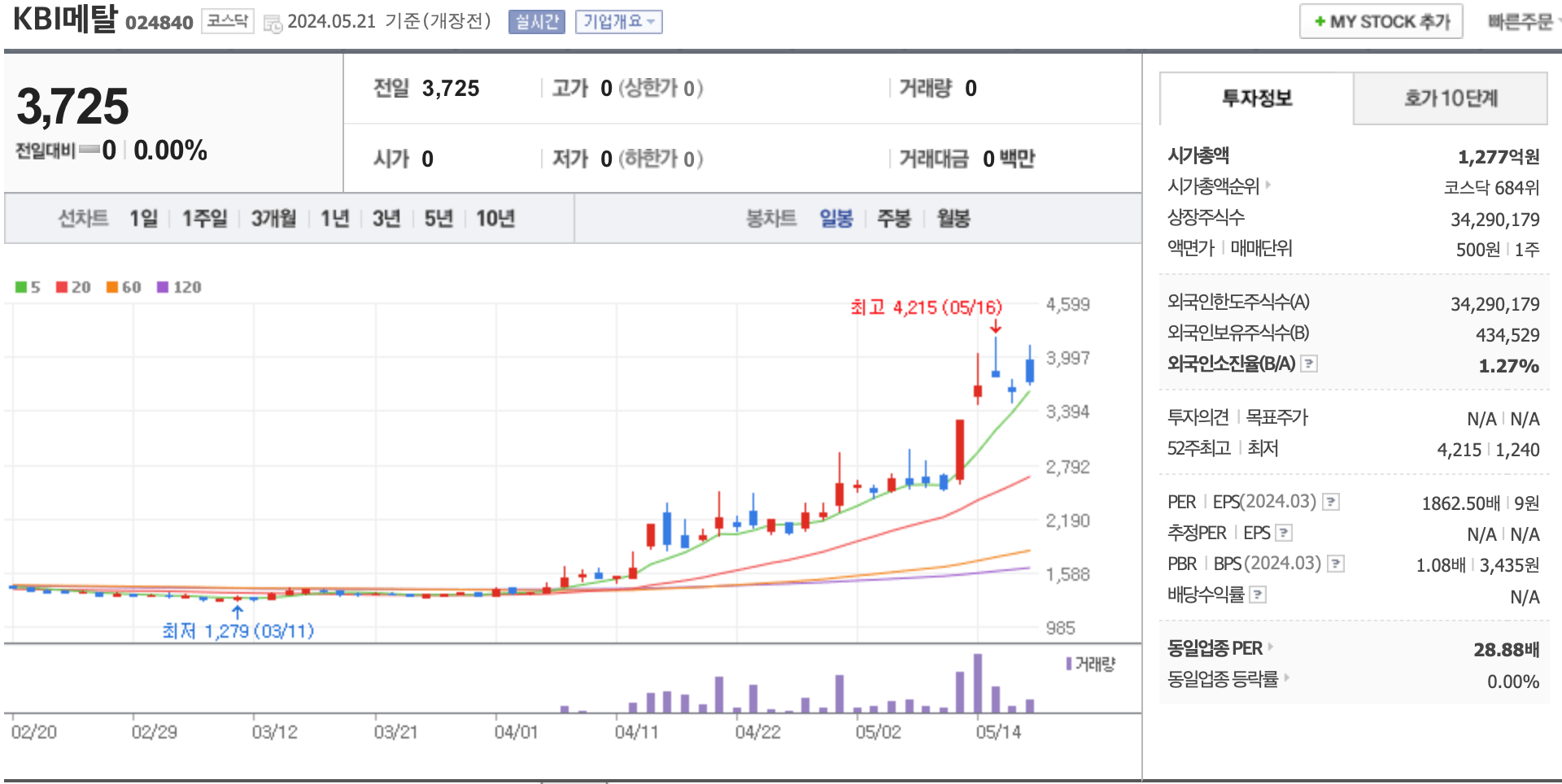Open help icon next to PBR BPS(2024.03)
This screenshot has height=784, width=1562.
1336,564
